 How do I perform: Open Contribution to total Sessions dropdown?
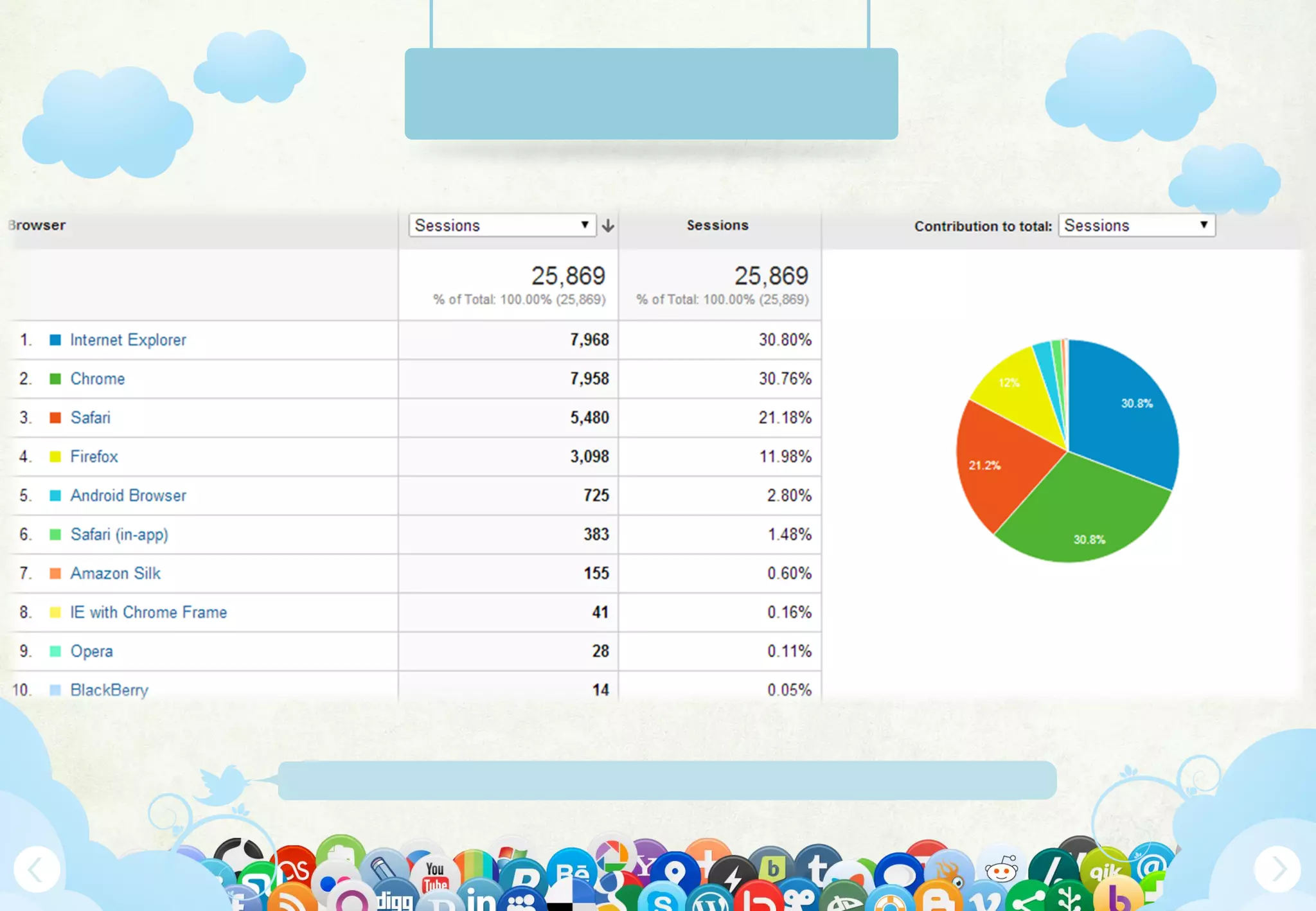pyautogui.click(x=1136, y=226)
